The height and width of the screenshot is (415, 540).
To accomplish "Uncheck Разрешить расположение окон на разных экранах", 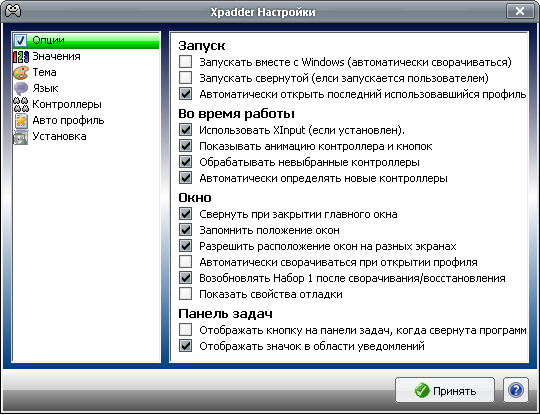I will [186, 246].
